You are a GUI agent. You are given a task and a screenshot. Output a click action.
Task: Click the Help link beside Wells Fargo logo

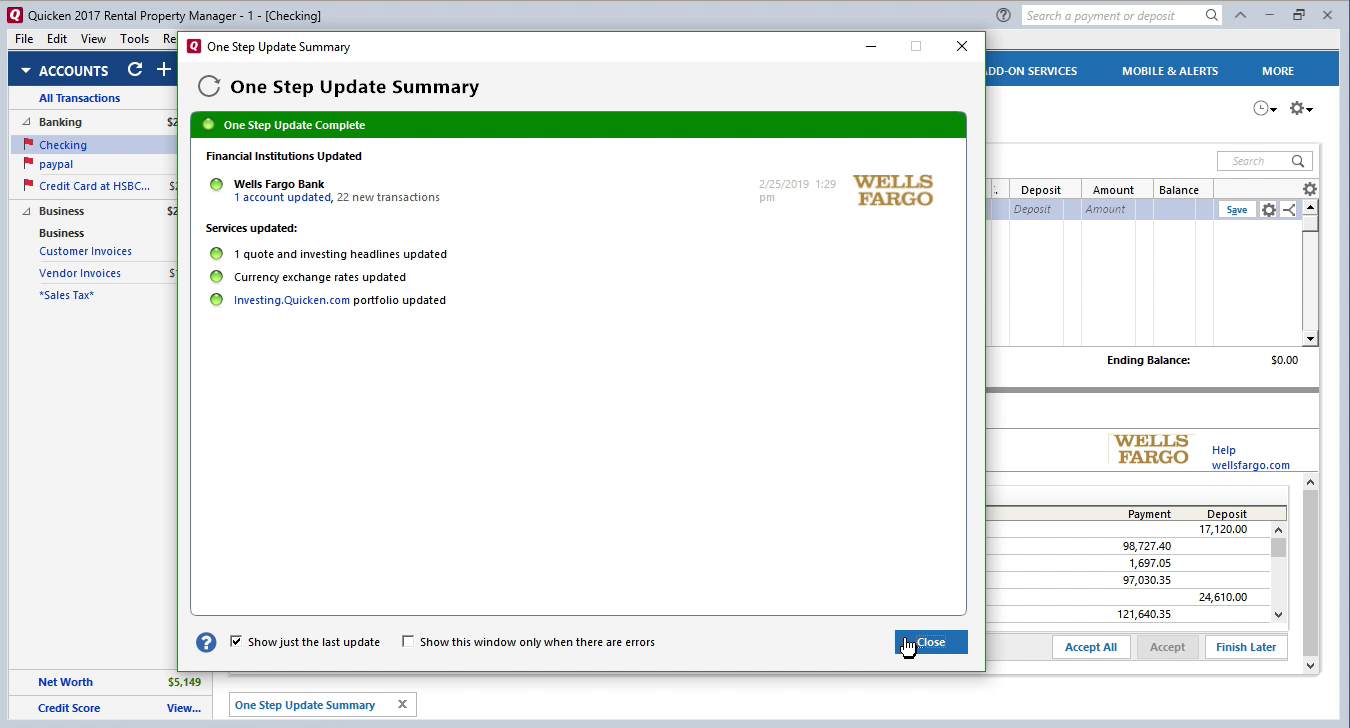tap(1224, 450)
